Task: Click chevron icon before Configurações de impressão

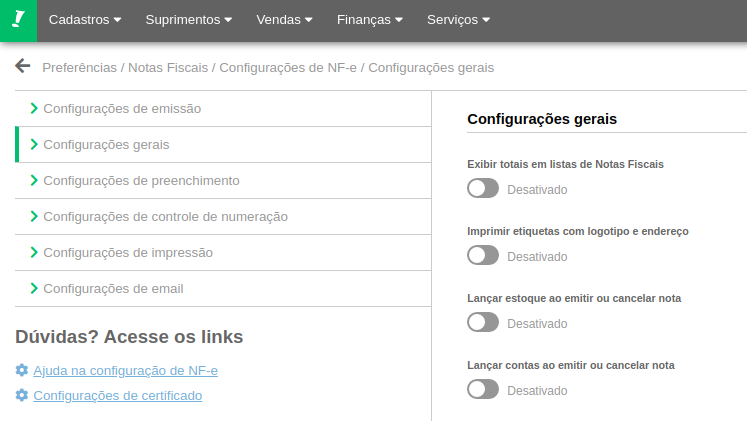Action: 34,252
